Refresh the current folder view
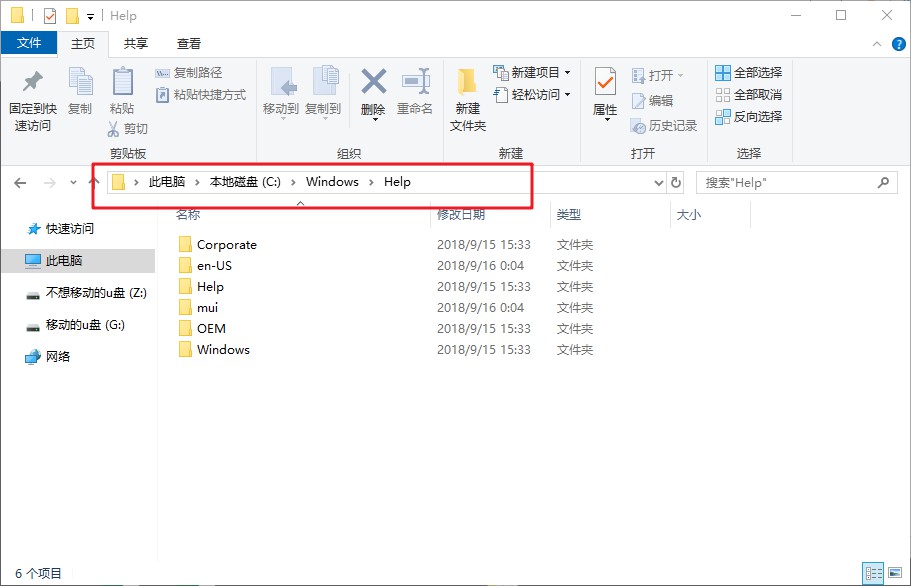 click(x=676, y=183)
